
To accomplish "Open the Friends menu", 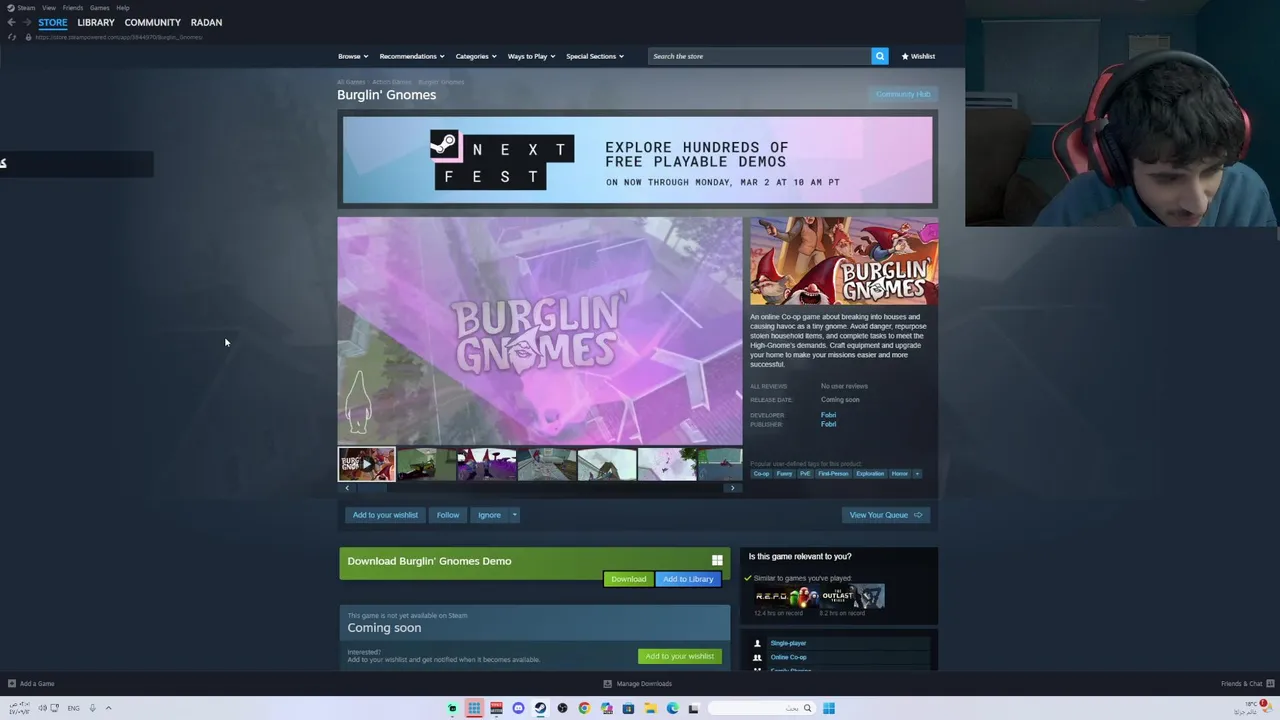I will (x=73, y=7).
